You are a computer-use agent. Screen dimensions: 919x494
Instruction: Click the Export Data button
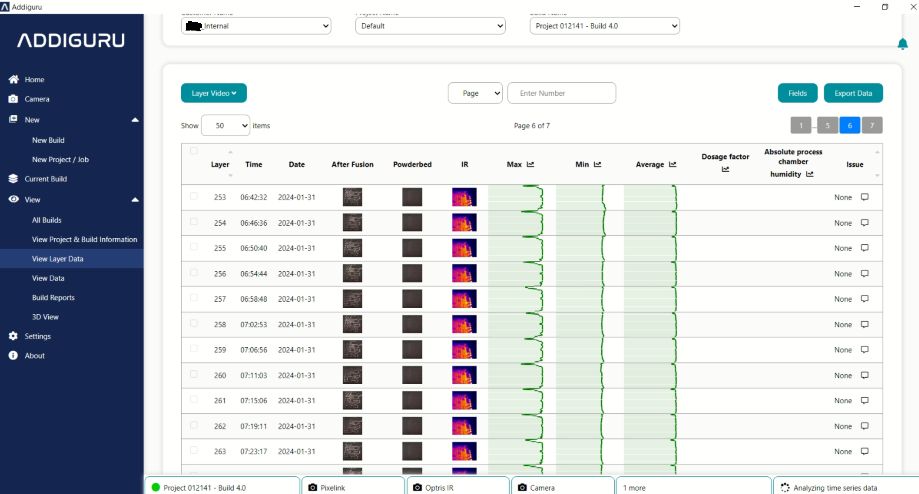point(853,93)
